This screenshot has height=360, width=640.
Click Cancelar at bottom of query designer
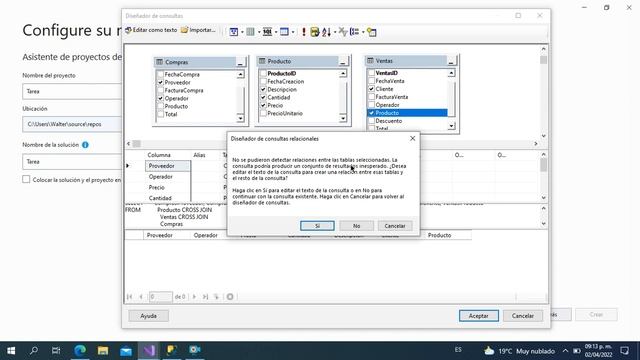[x=522, y=316]
